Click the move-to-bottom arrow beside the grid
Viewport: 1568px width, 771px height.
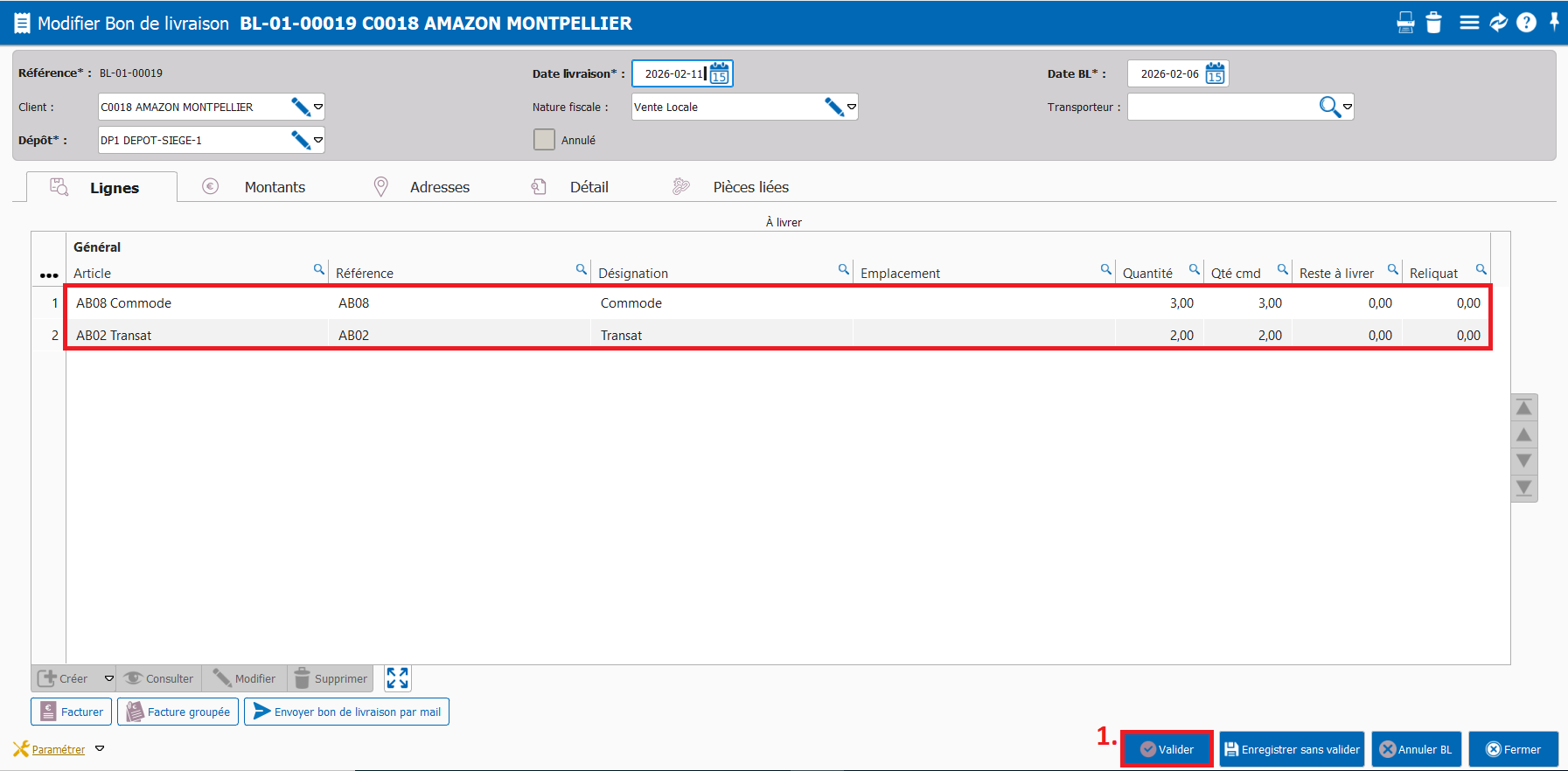pos(1523,488)
